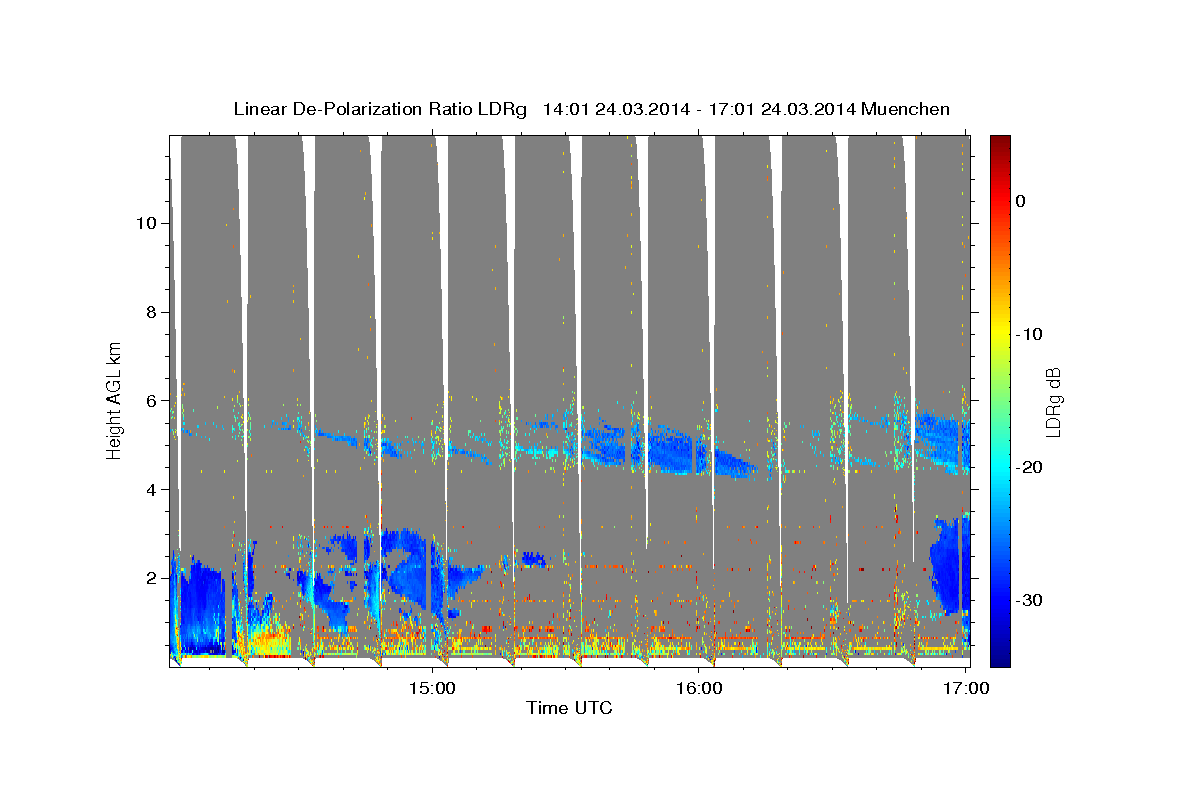Click the 'Muenchen' location in the title
Viewport: 1200px width, 800px height.
point(906,109)
